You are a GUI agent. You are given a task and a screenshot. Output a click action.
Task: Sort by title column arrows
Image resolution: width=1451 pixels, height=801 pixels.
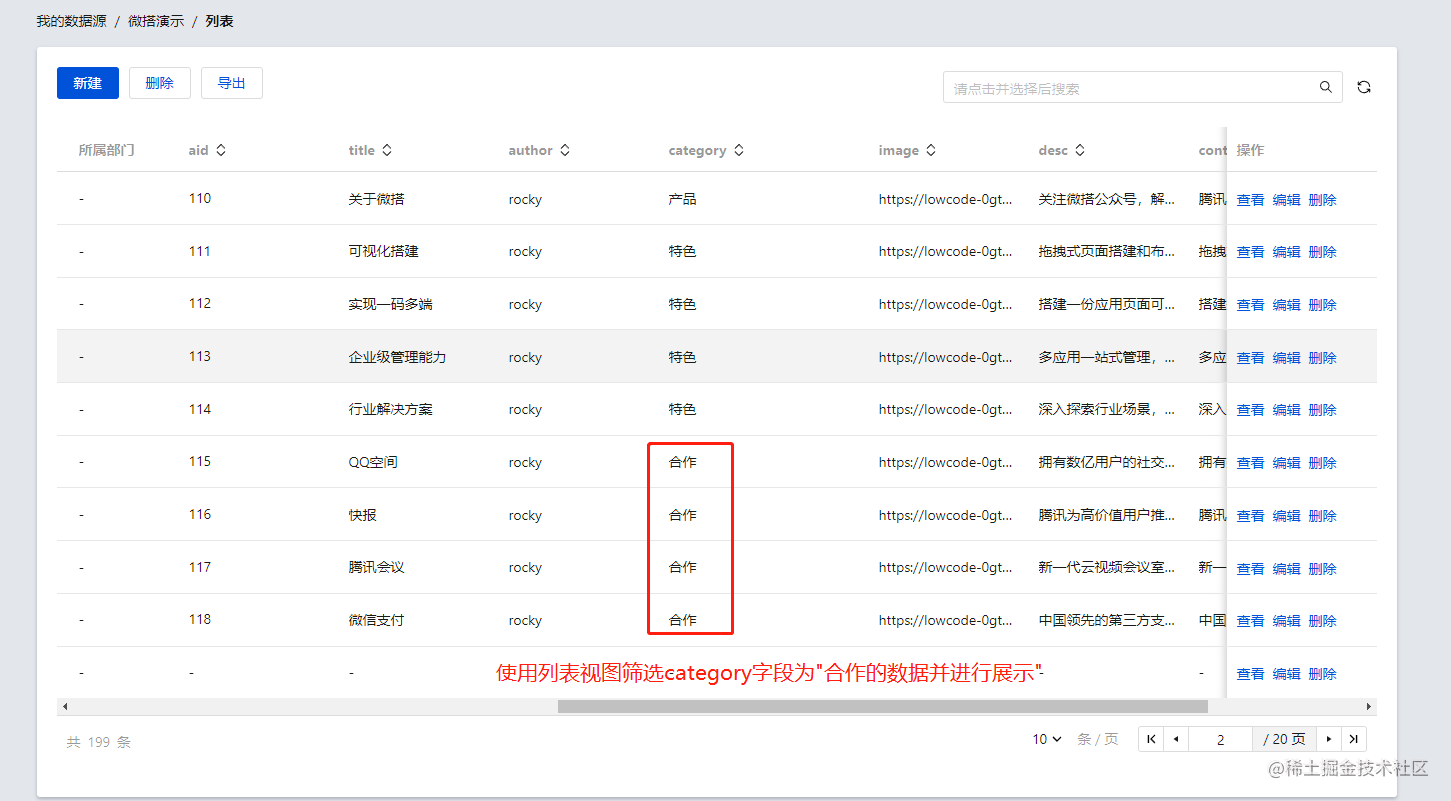tap(387, 150)
